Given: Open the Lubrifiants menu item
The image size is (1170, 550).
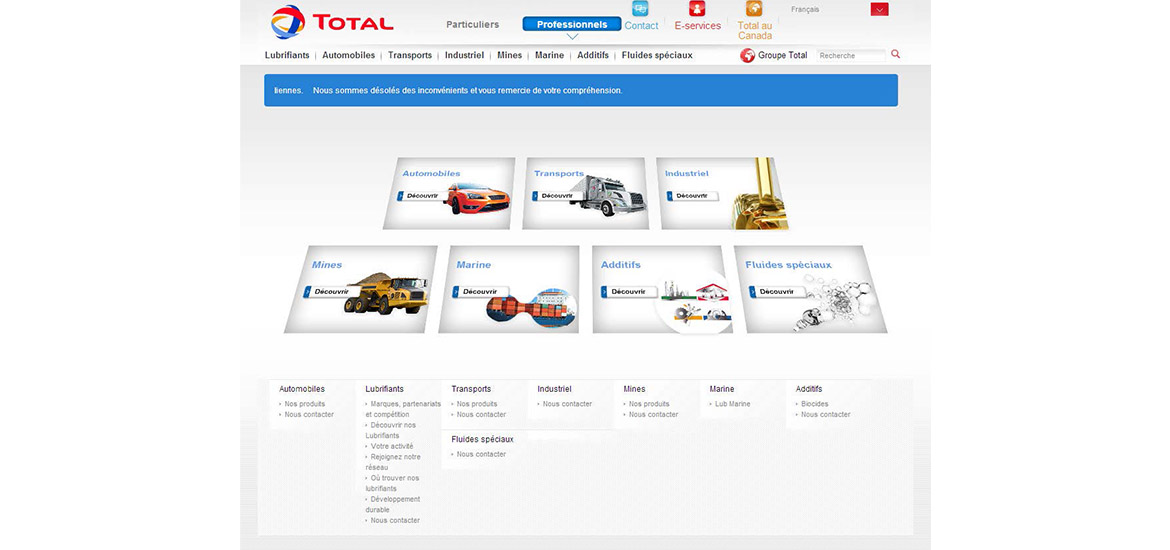Looking at the screenshot, I should click(287, 56).
